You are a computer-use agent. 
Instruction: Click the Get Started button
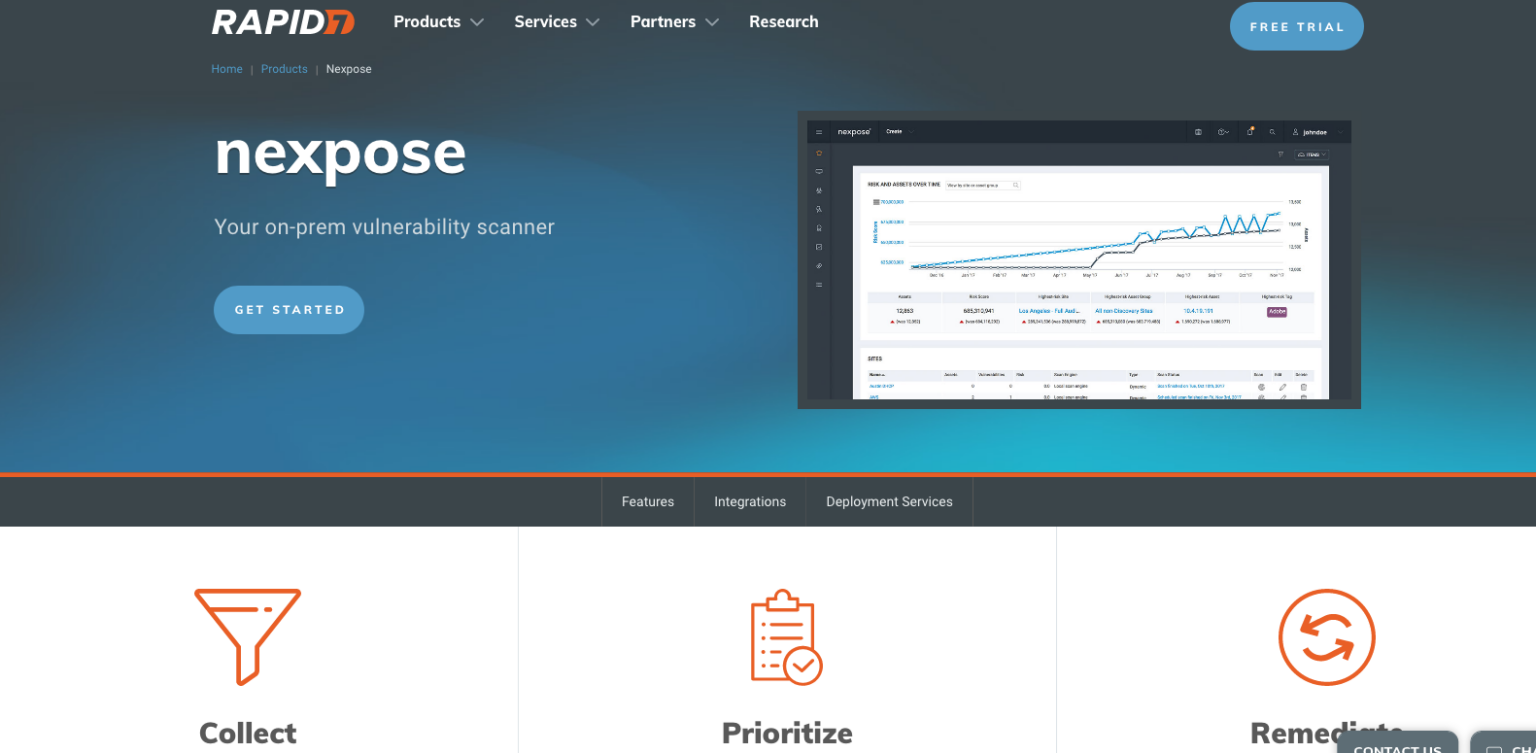[289, 310]
